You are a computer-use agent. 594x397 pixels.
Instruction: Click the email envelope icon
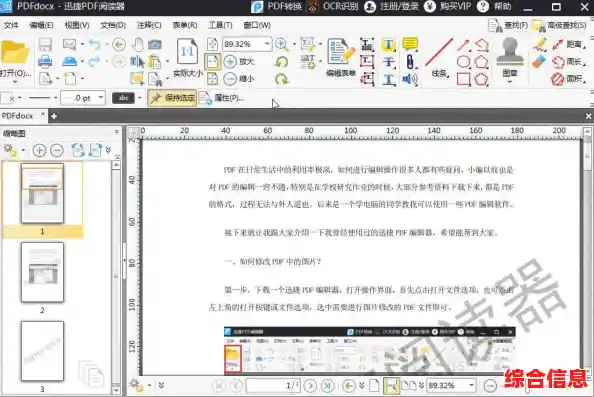click(x=69, y=44)
